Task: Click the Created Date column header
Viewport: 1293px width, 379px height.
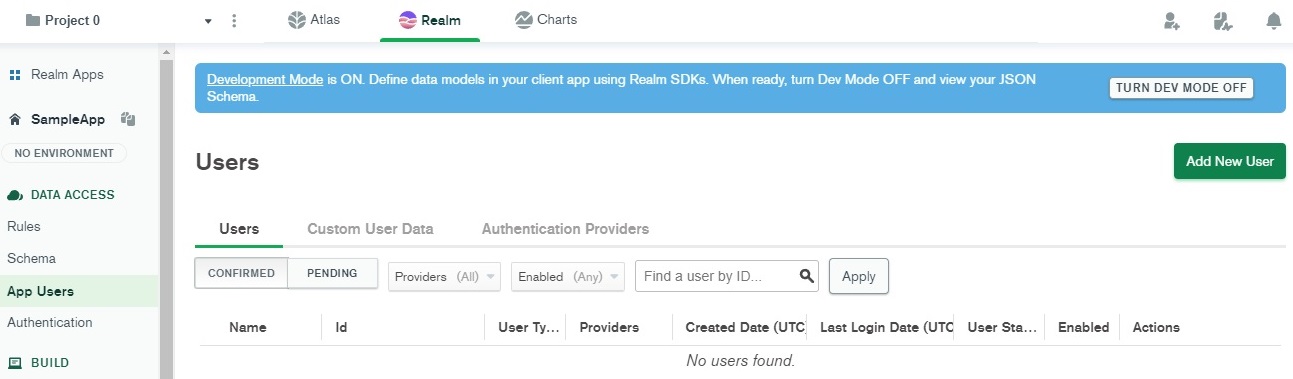Action: coord(745,327)
